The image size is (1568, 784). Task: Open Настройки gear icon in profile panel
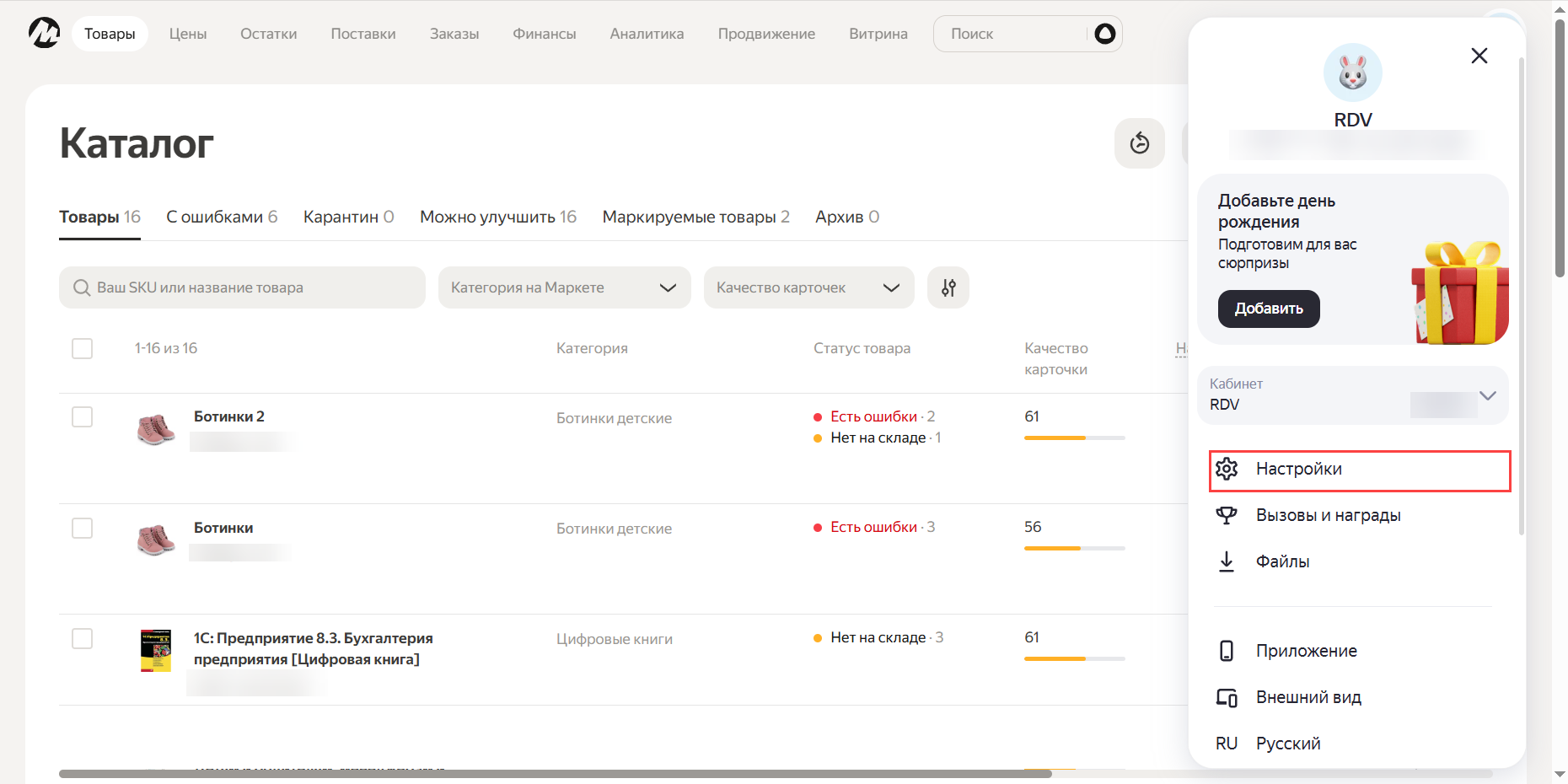coord(1227,469)
